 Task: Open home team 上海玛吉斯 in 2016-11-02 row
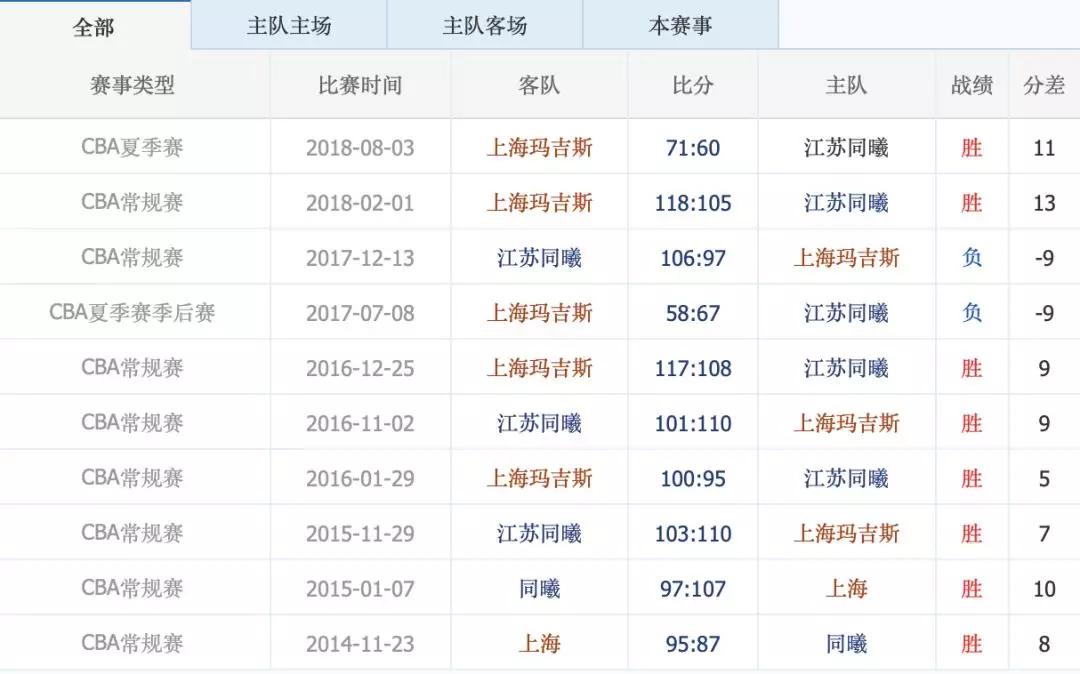tap(846, 423)
